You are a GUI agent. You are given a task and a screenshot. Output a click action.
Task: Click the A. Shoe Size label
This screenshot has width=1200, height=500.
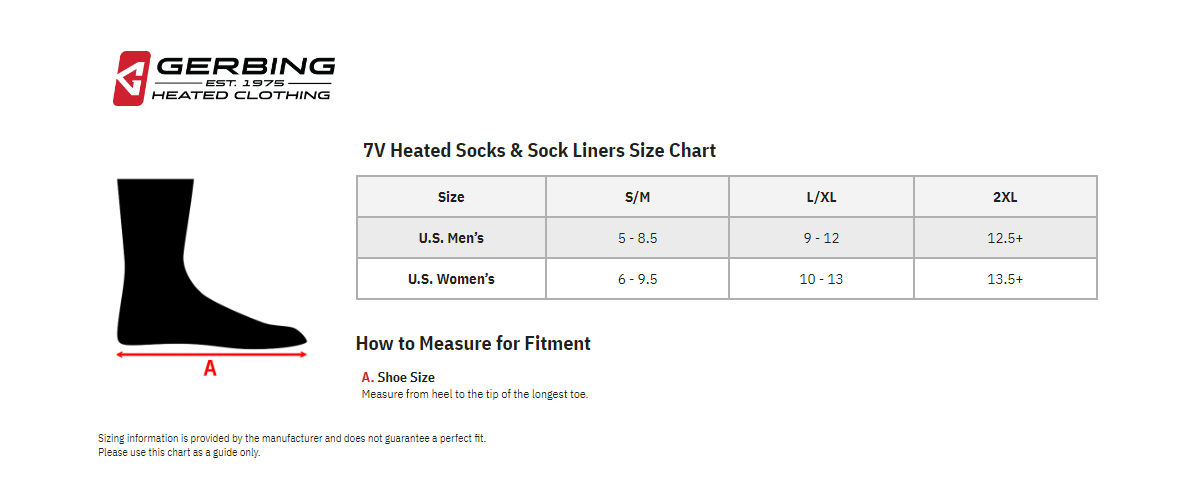click(398, 378)
